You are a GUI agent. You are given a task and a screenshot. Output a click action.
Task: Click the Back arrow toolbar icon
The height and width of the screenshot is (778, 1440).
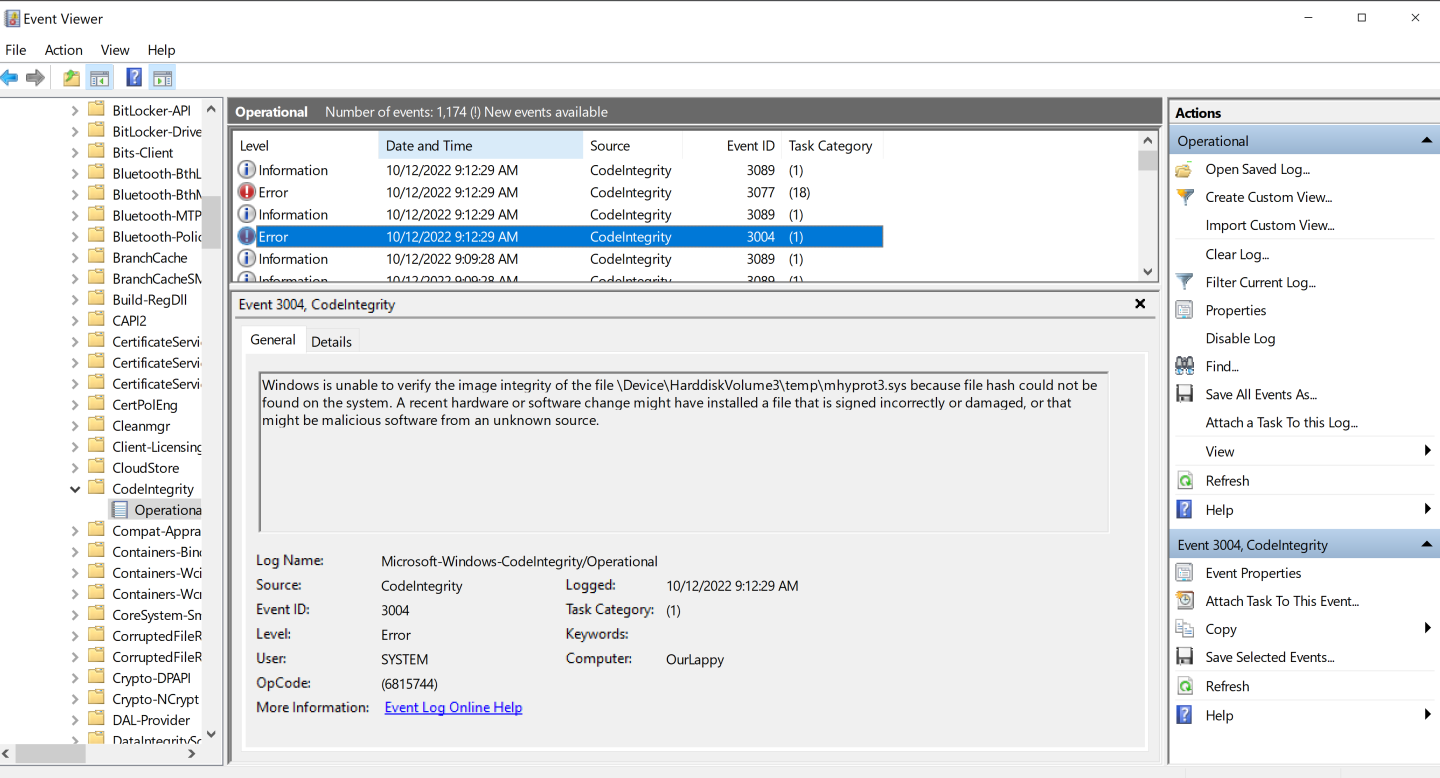pos(10,78)
